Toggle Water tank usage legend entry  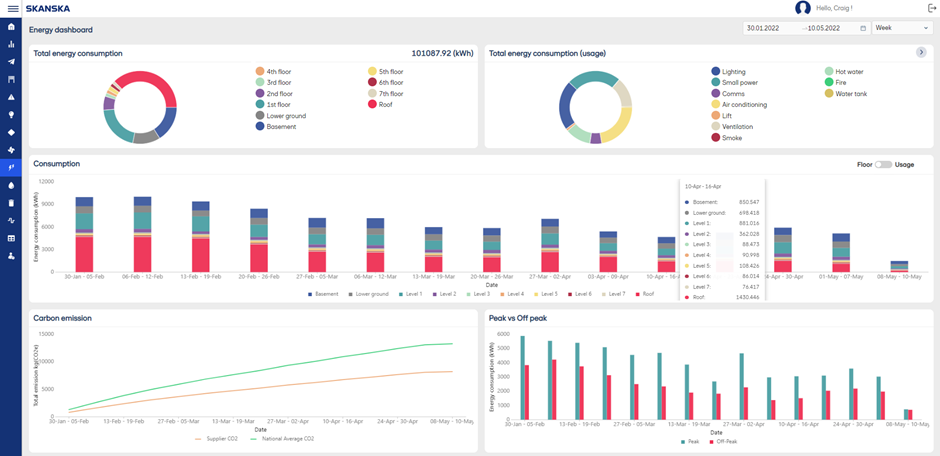click(846, 93)
